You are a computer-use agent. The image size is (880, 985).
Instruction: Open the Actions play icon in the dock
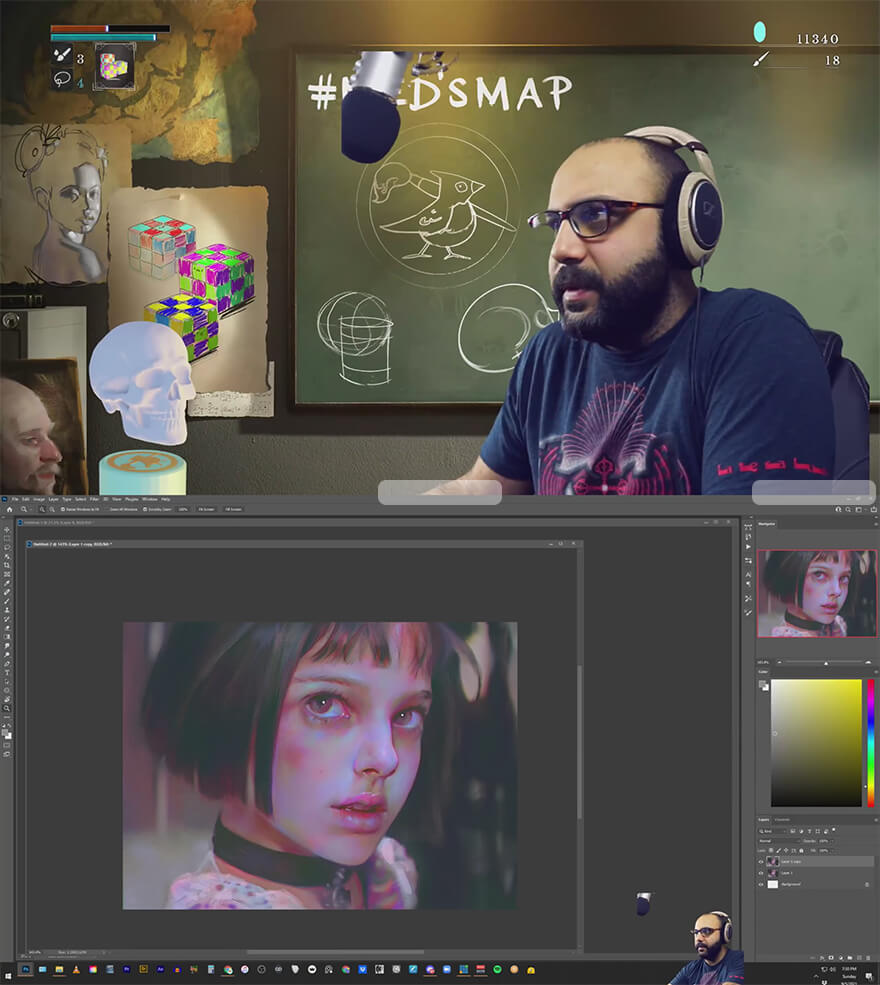pyautogui.click(x=748, y=547)
